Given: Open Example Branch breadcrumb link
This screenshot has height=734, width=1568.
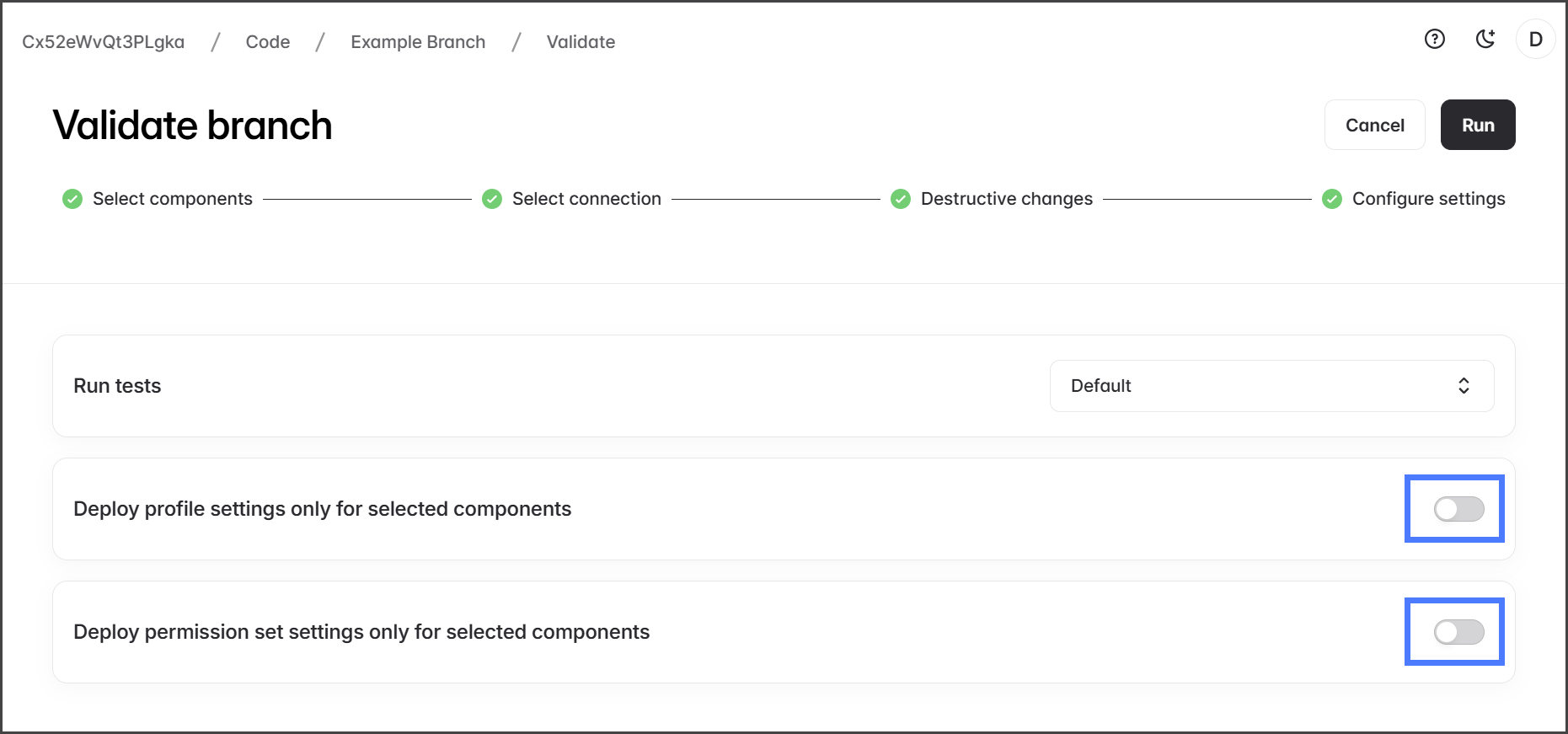Looking at the screenshot, I should (x=418, y=42).
